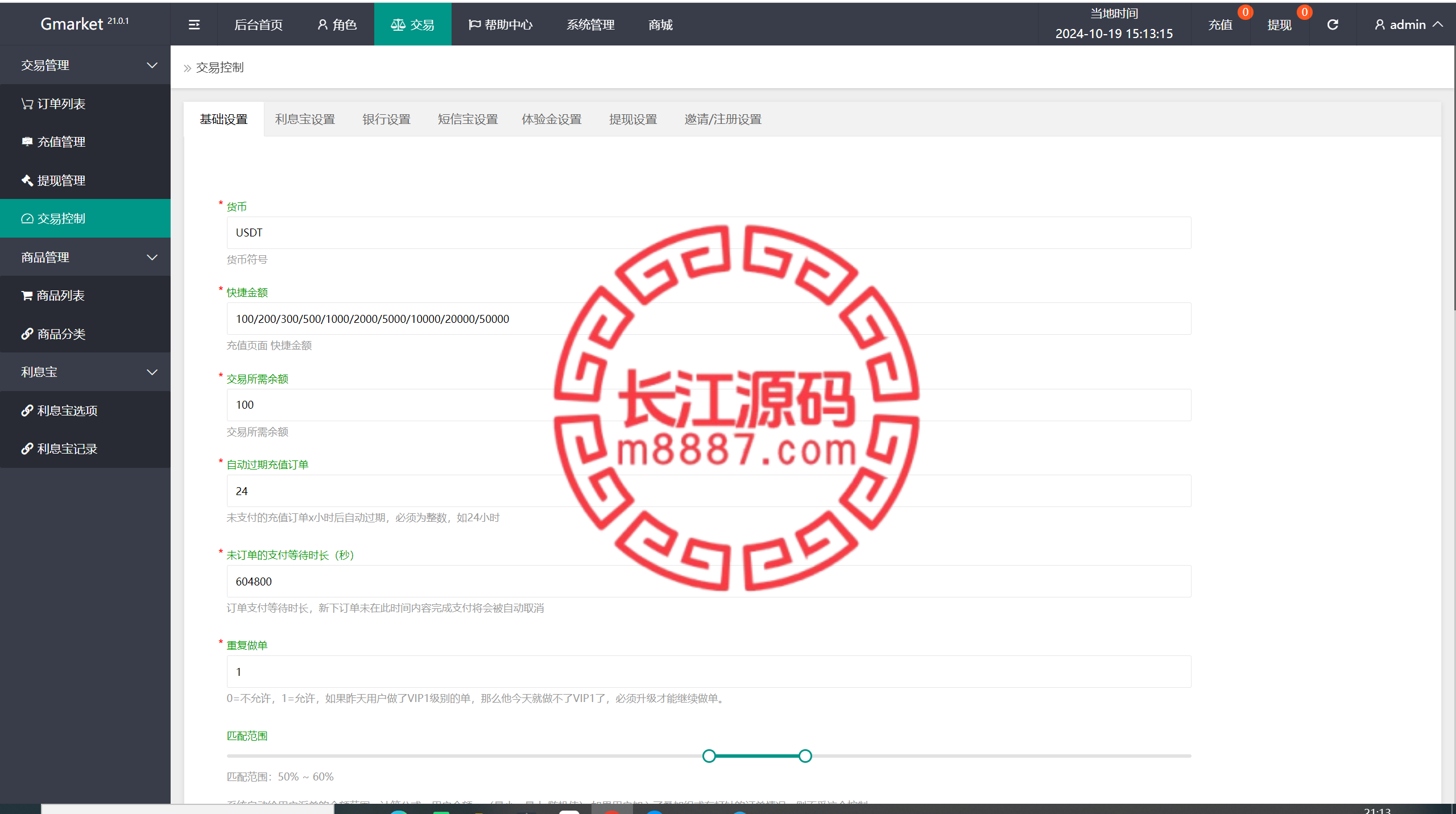Open 利息宝记录 in sidebar
Screen dimensions: 1456x814
point(85,449)
